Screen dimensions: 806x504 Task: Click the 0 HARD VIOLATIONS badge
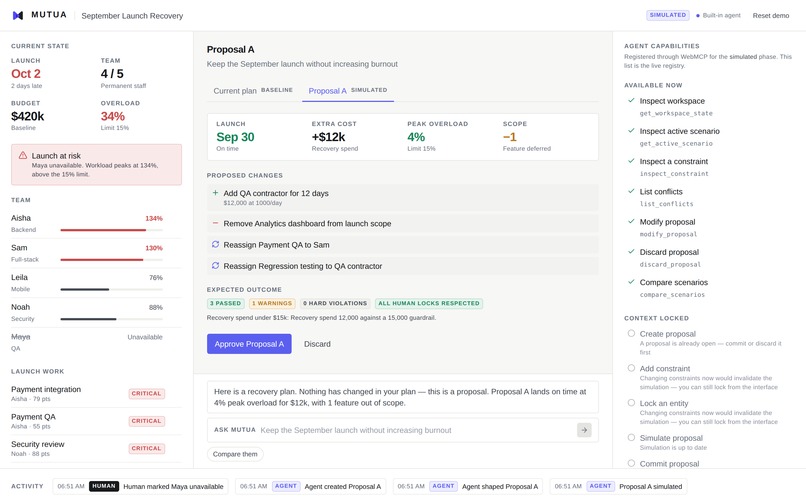coord(335,303)
